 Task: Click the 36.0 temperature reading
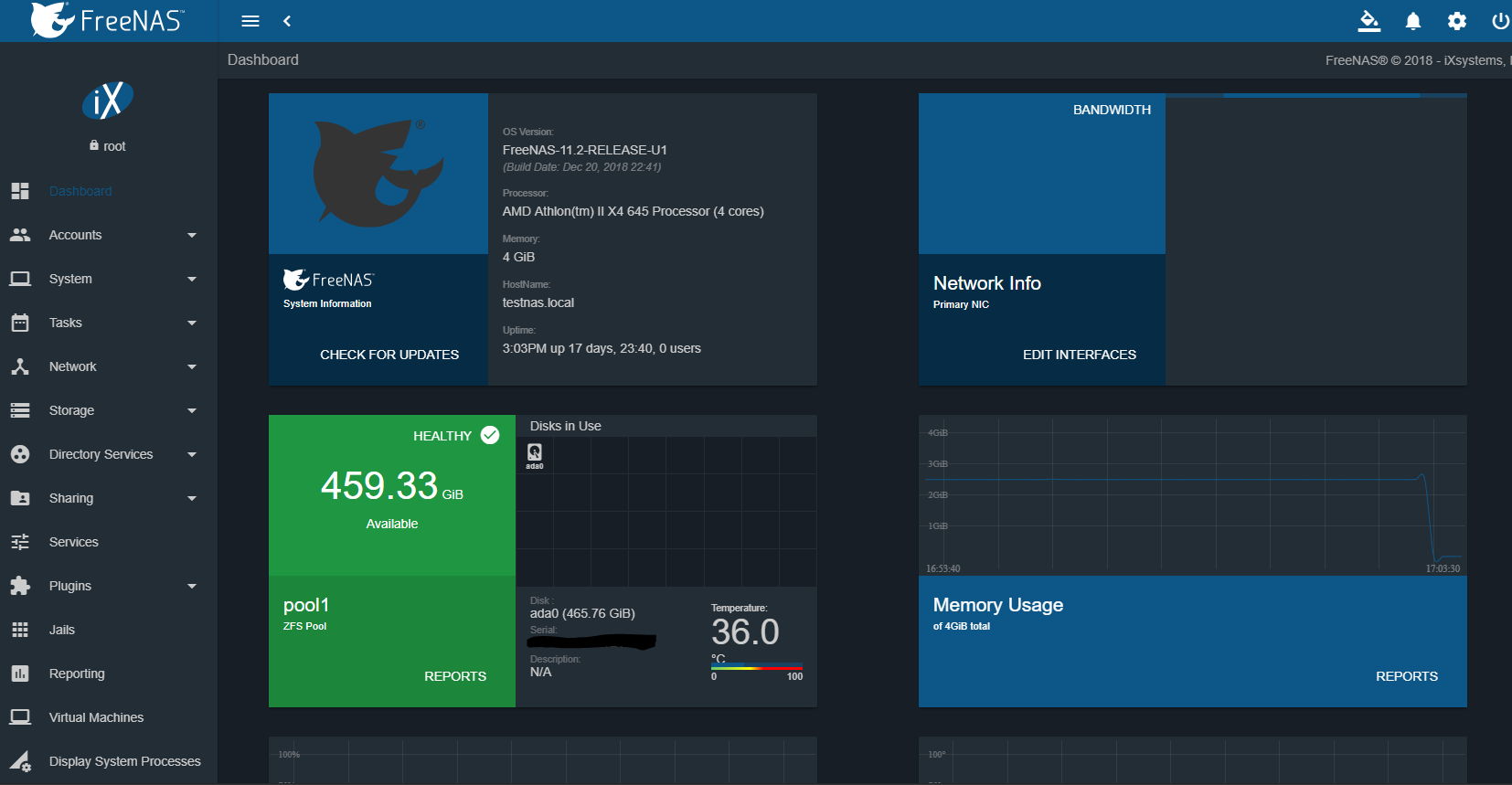click(x=746, y=632)
